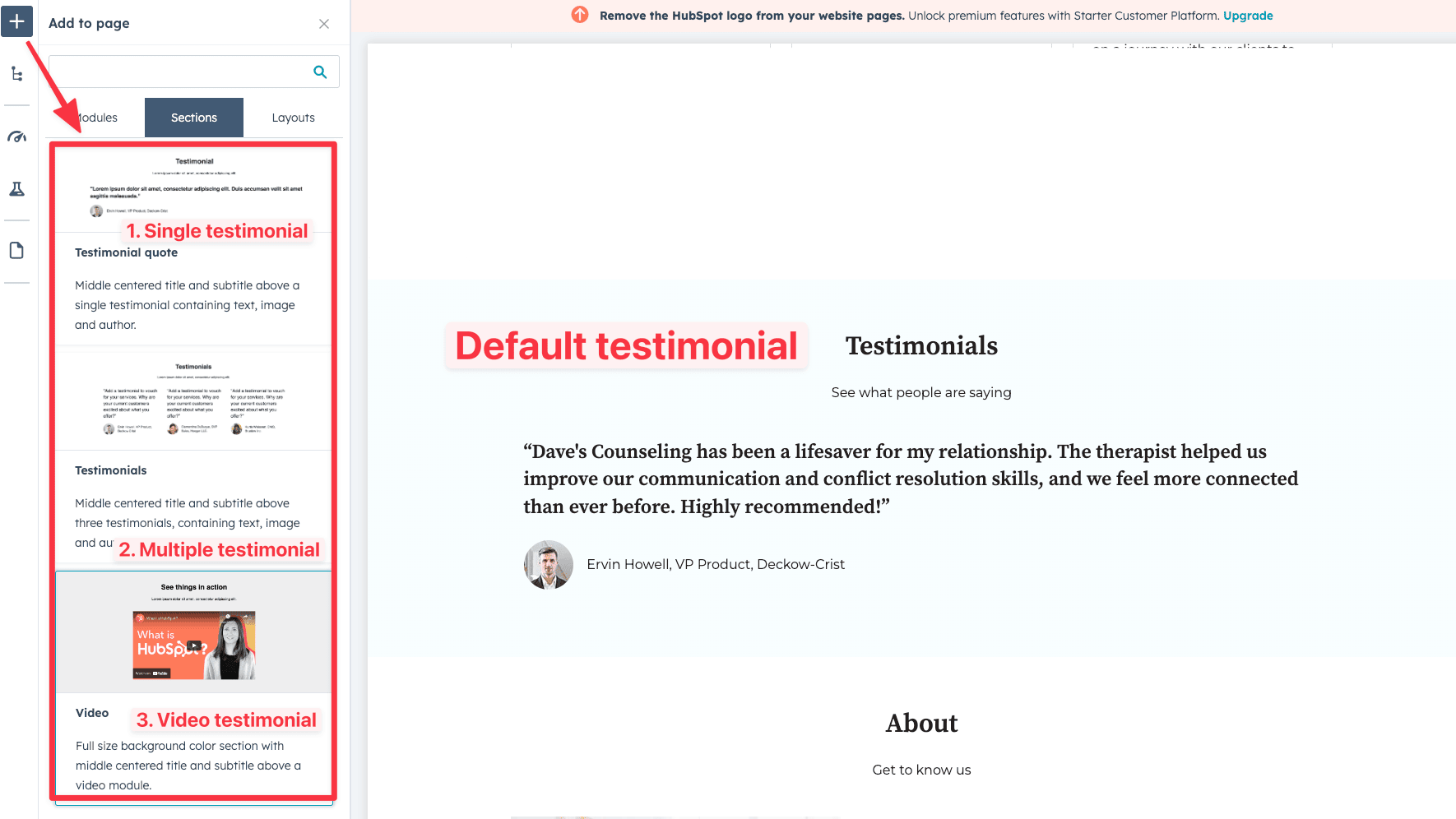Image resolution: width=1456 pixels, height=819 pixels.
Task: Click the page document icon in sidebar
Action: pos(16,249)
